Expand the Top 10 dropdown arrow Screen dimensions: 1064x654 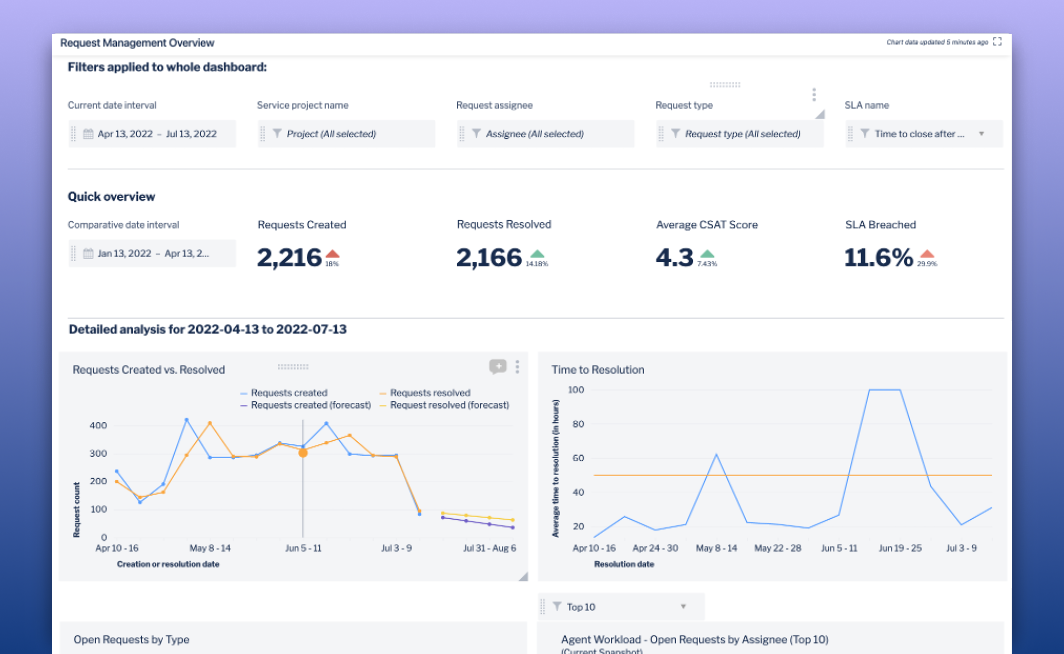point(683,607)
